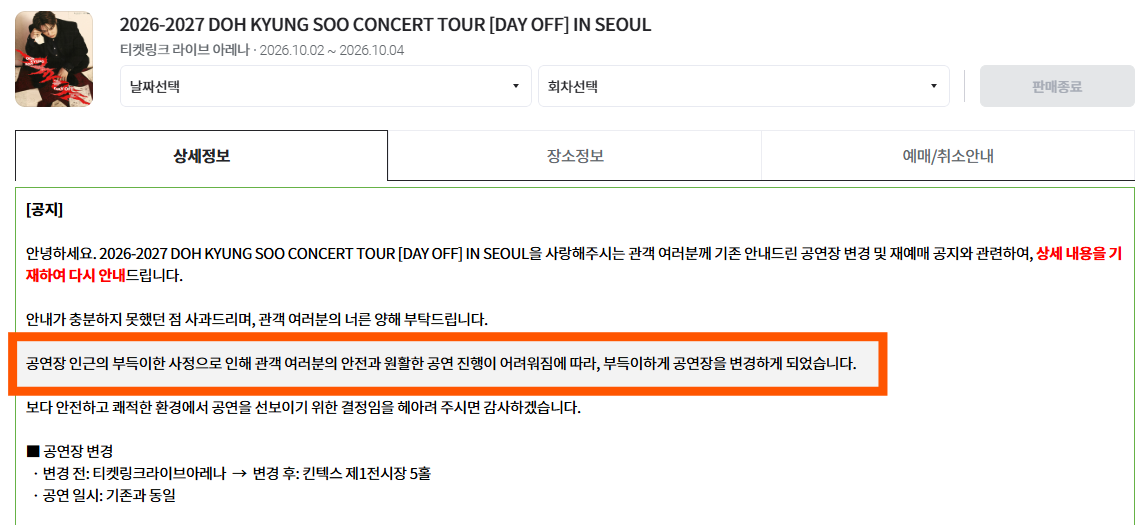Click the arrow of the 회차선택 dropdown
The width and height of the screenshot is (1147, 525).
click(933, 86)
